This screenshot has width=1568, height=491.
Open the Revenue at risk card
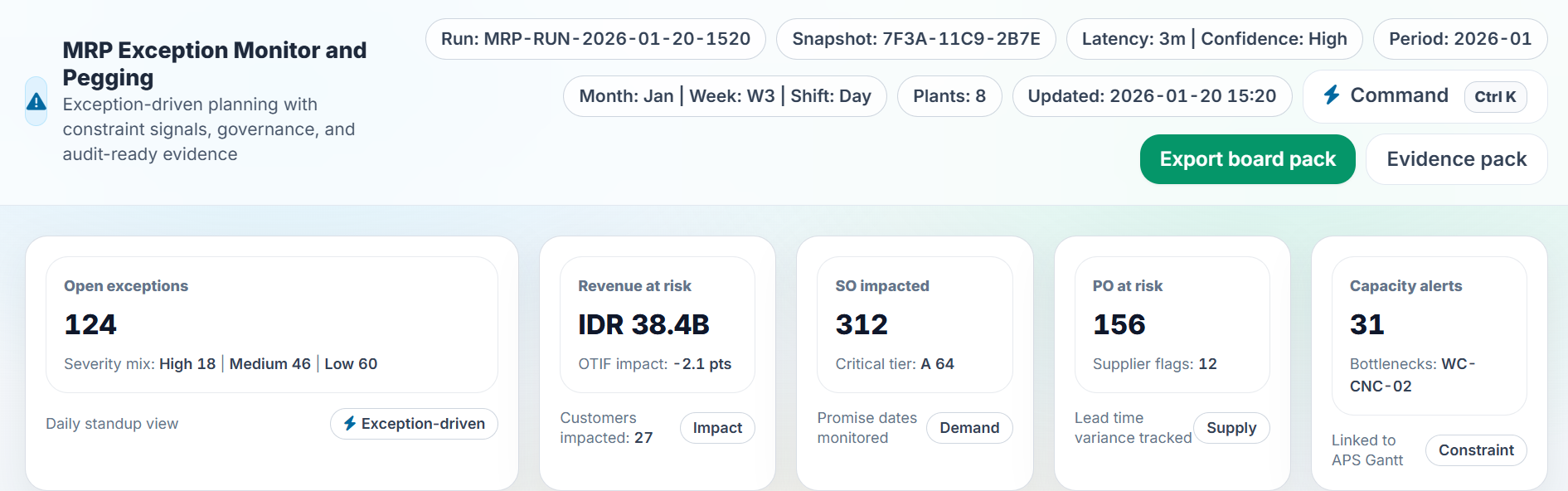coord(657,324)
